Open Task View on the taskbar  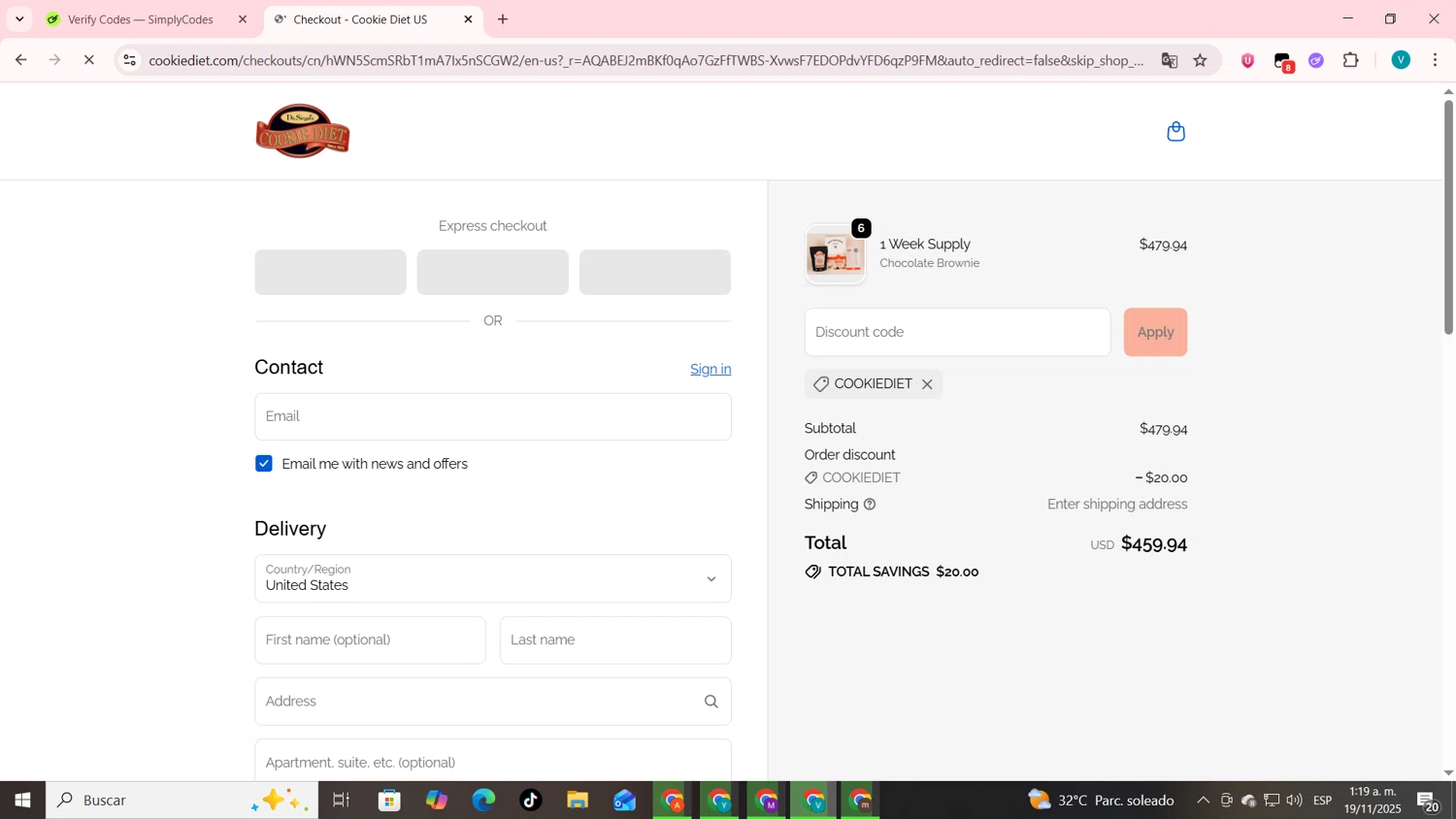[341, 801]
